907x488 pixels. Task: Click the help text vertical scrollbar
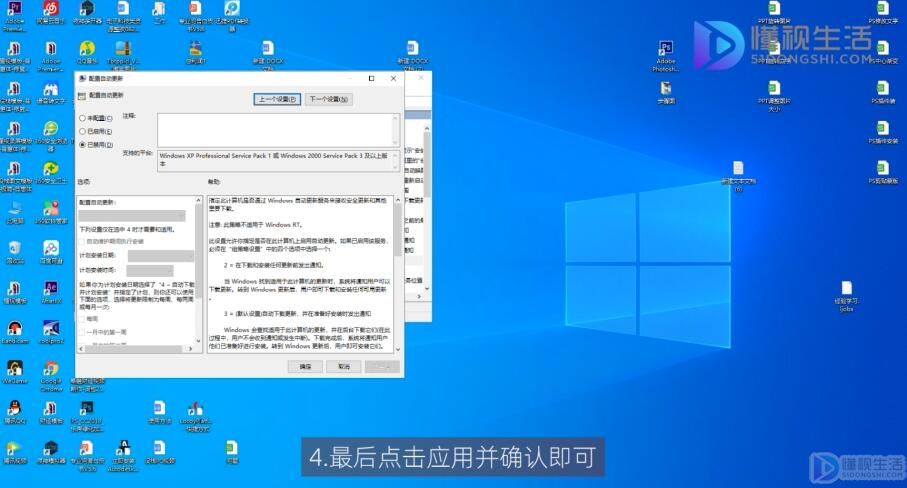click(x=397, y=274)
